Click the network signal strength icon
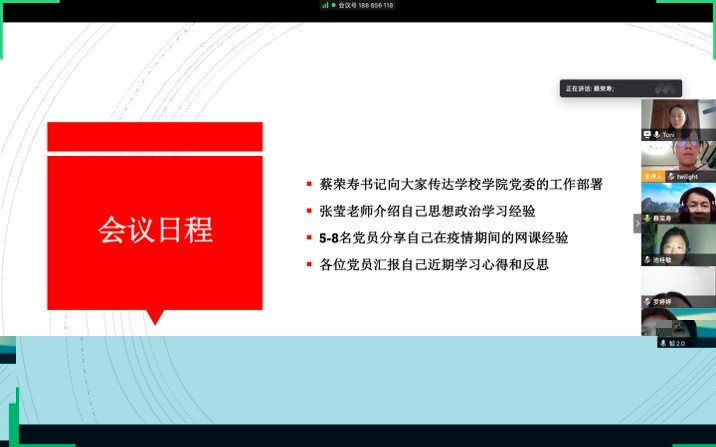This screenshot has width=716, height=447. coord(325,5)
